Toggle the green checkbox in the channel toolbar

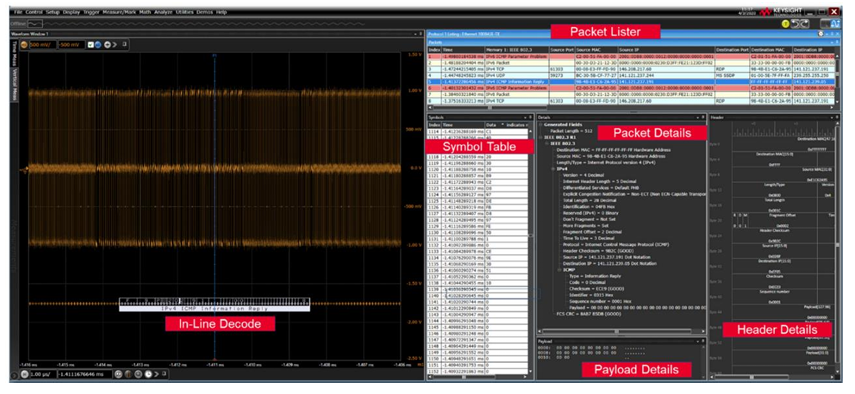click(91, 44)
